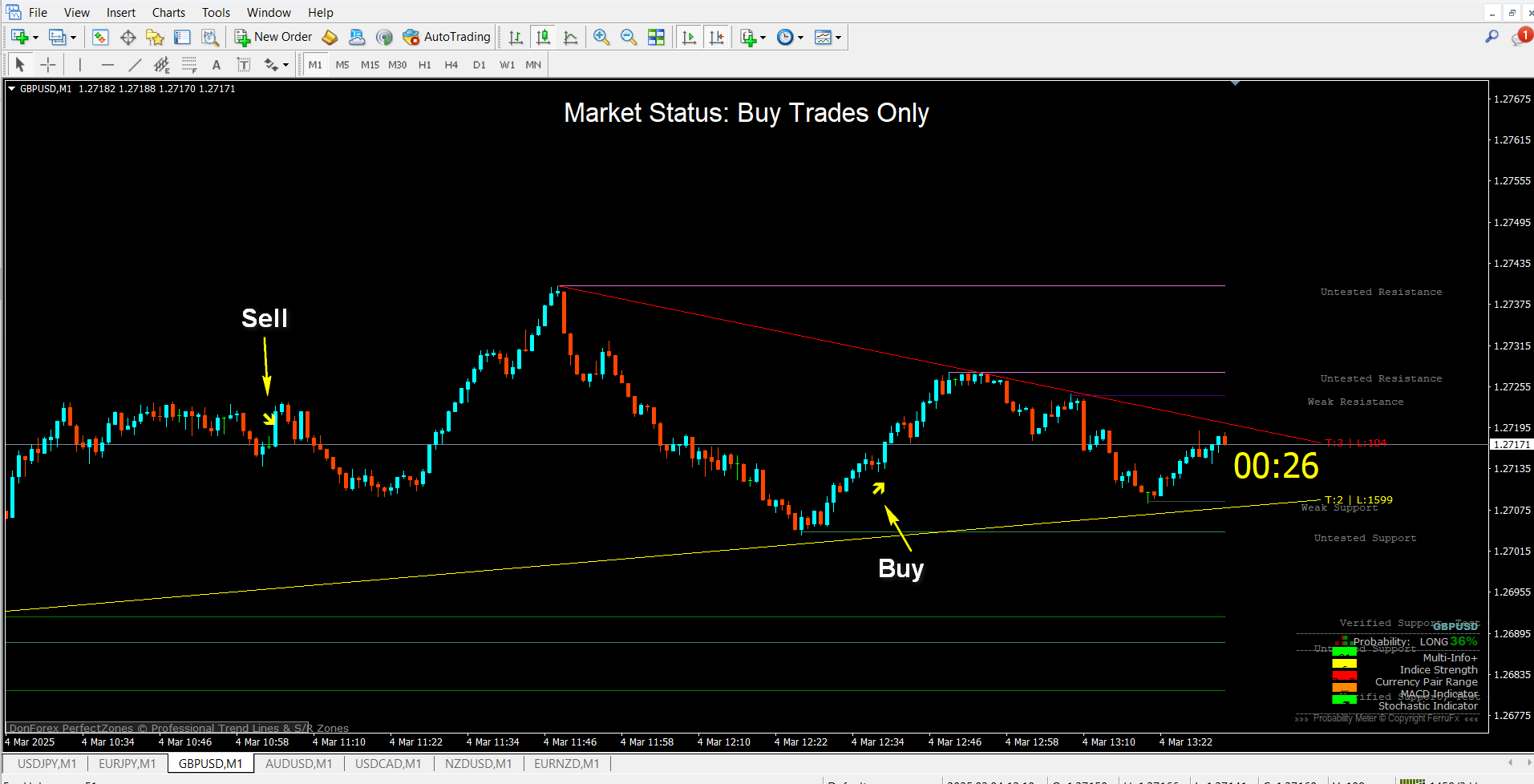Expand the Templates dropdown arrow
This screenshot has width=1534, height=784.
(x=838, y=38)
